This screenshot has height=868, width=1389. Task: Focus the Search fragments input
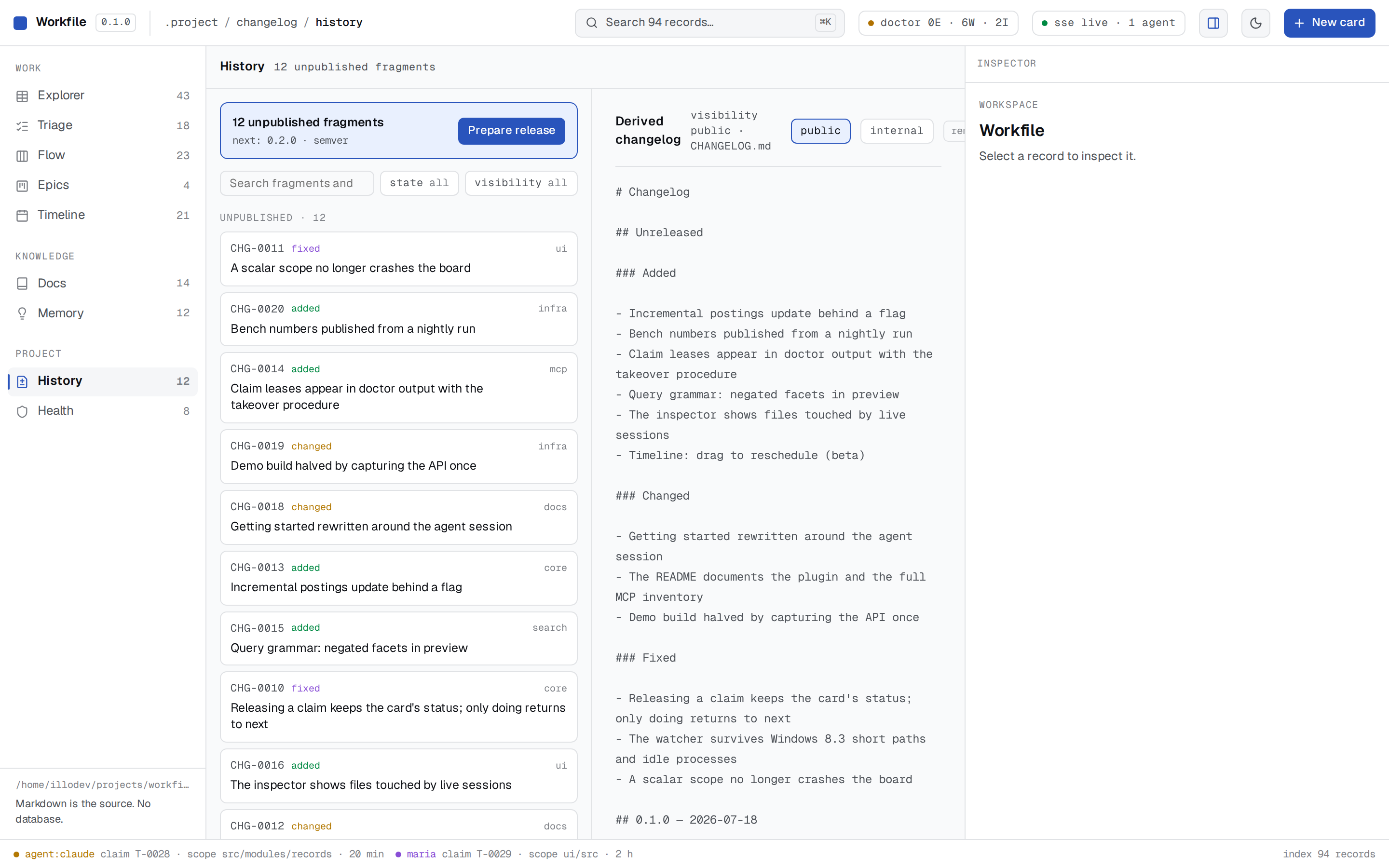(297, 183)
